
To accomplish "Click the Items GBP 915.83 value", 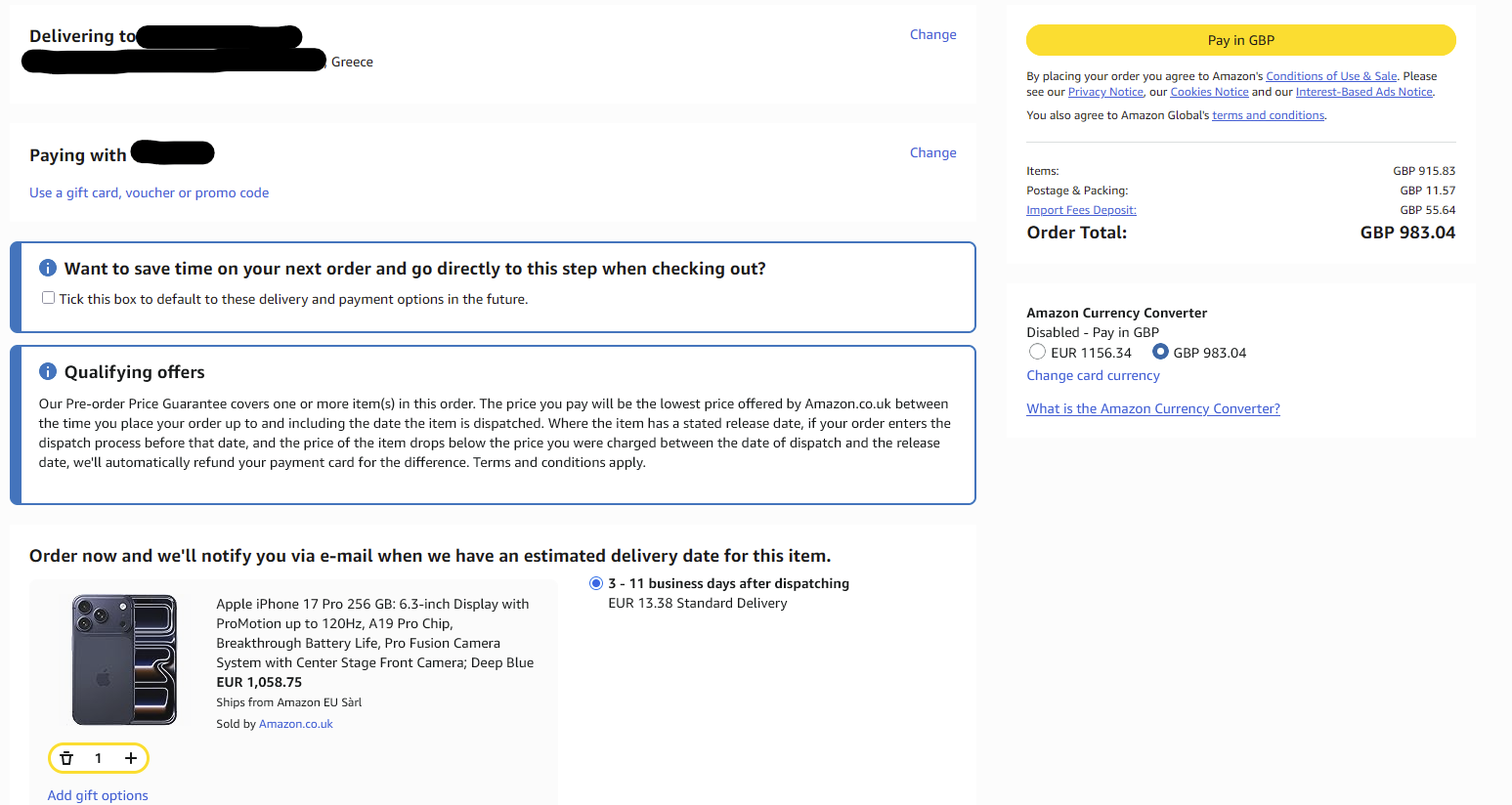I will coord(1424,171).
